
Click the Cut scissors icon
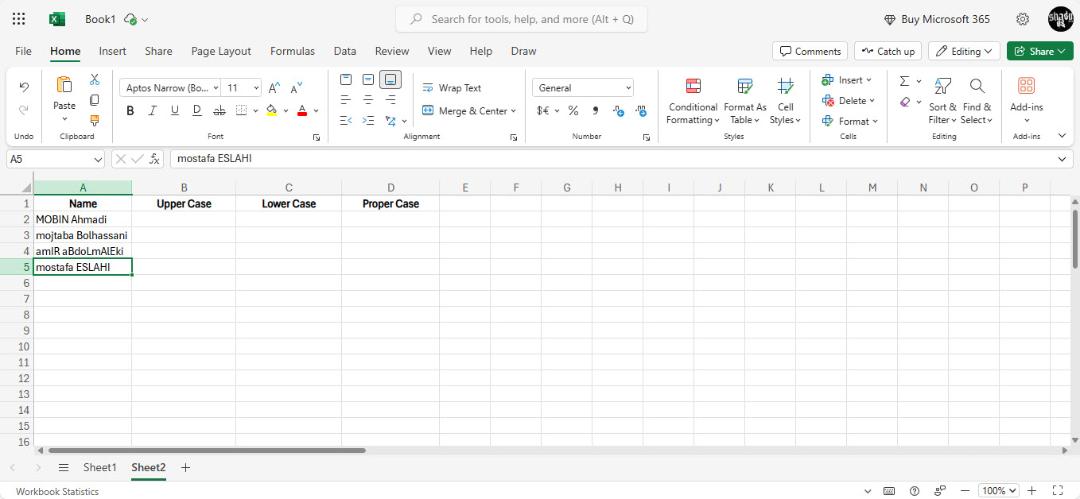[94, 80]
